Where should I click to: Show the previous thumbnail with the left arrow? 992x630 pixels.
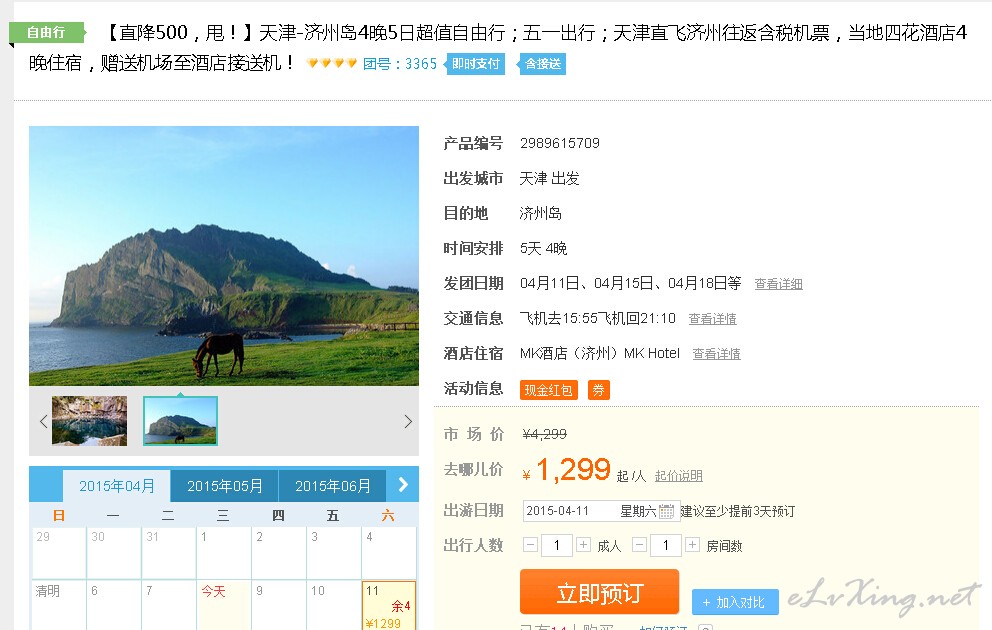click(44, 421)
